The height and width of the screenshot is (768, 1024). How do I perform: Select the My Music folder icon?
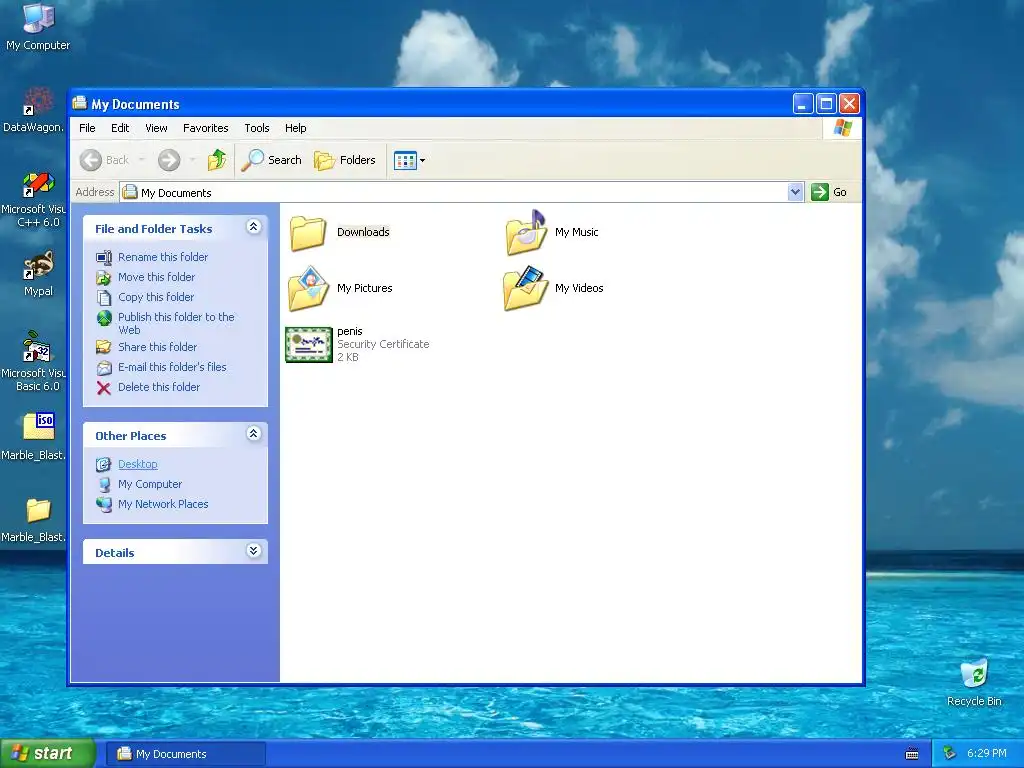(x=526, y=232)
